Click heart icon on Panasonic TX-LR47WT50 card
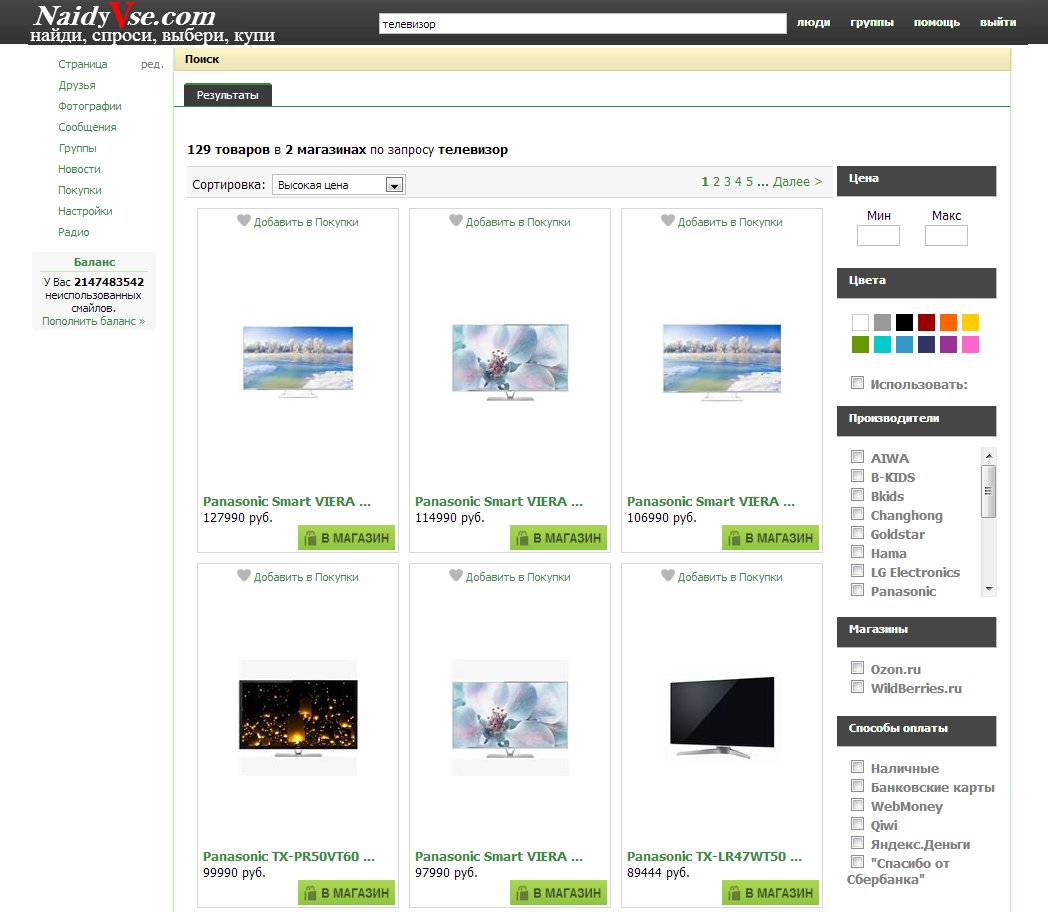 click(667, 575)
